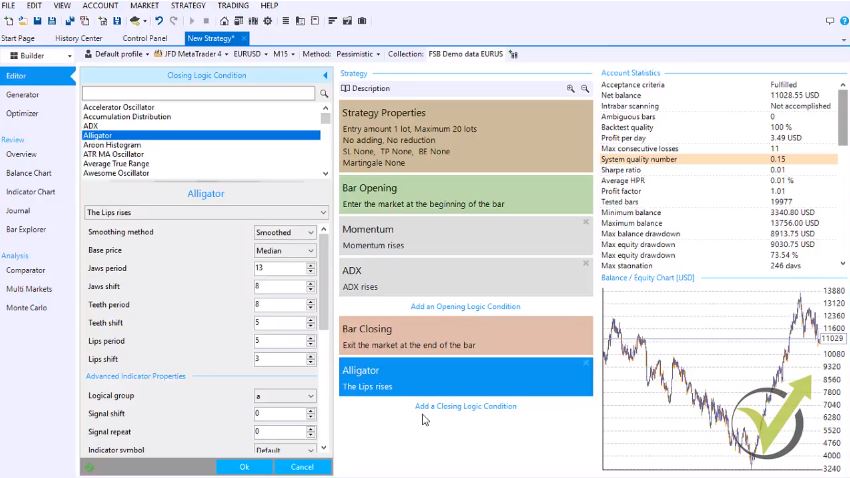850x478 pixels.
Task: Remove the Momentum condition with its X
Action: 586,222
